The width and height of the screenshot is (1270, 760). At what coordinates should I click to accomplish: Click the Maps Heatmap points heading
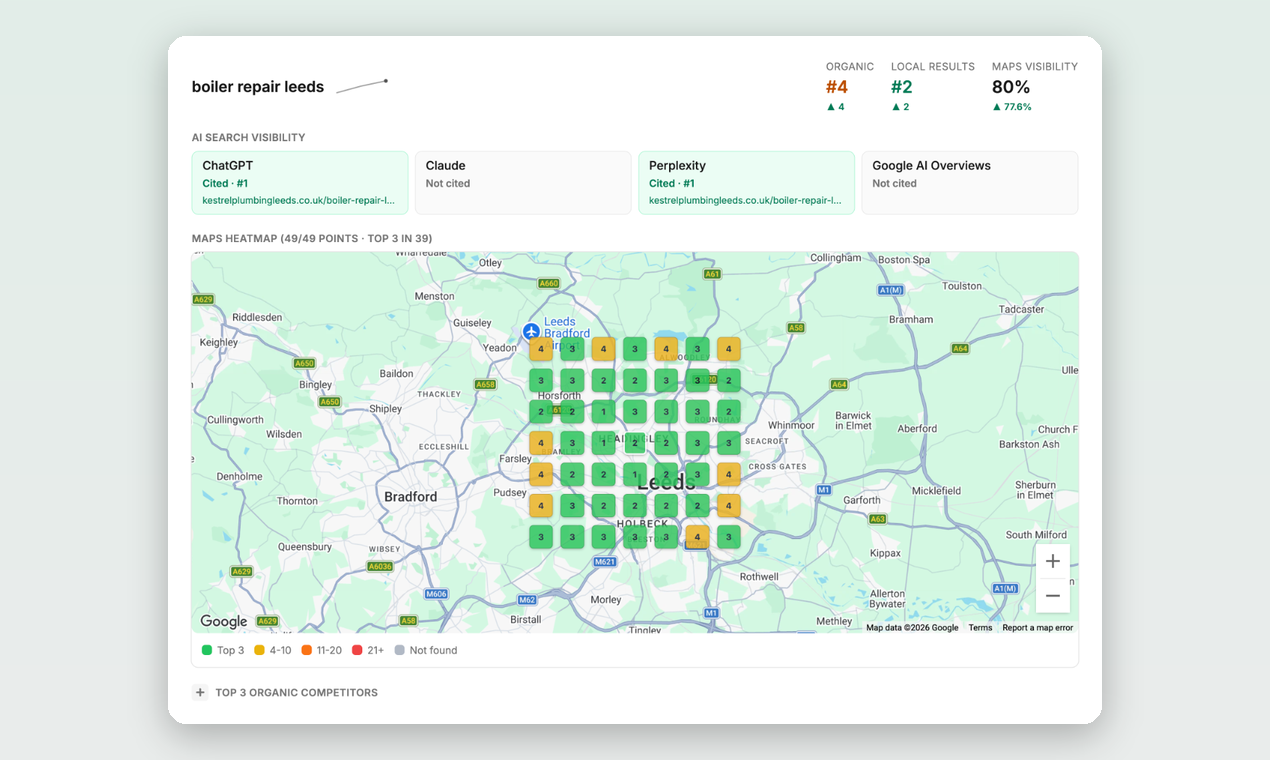pos(312,238)
